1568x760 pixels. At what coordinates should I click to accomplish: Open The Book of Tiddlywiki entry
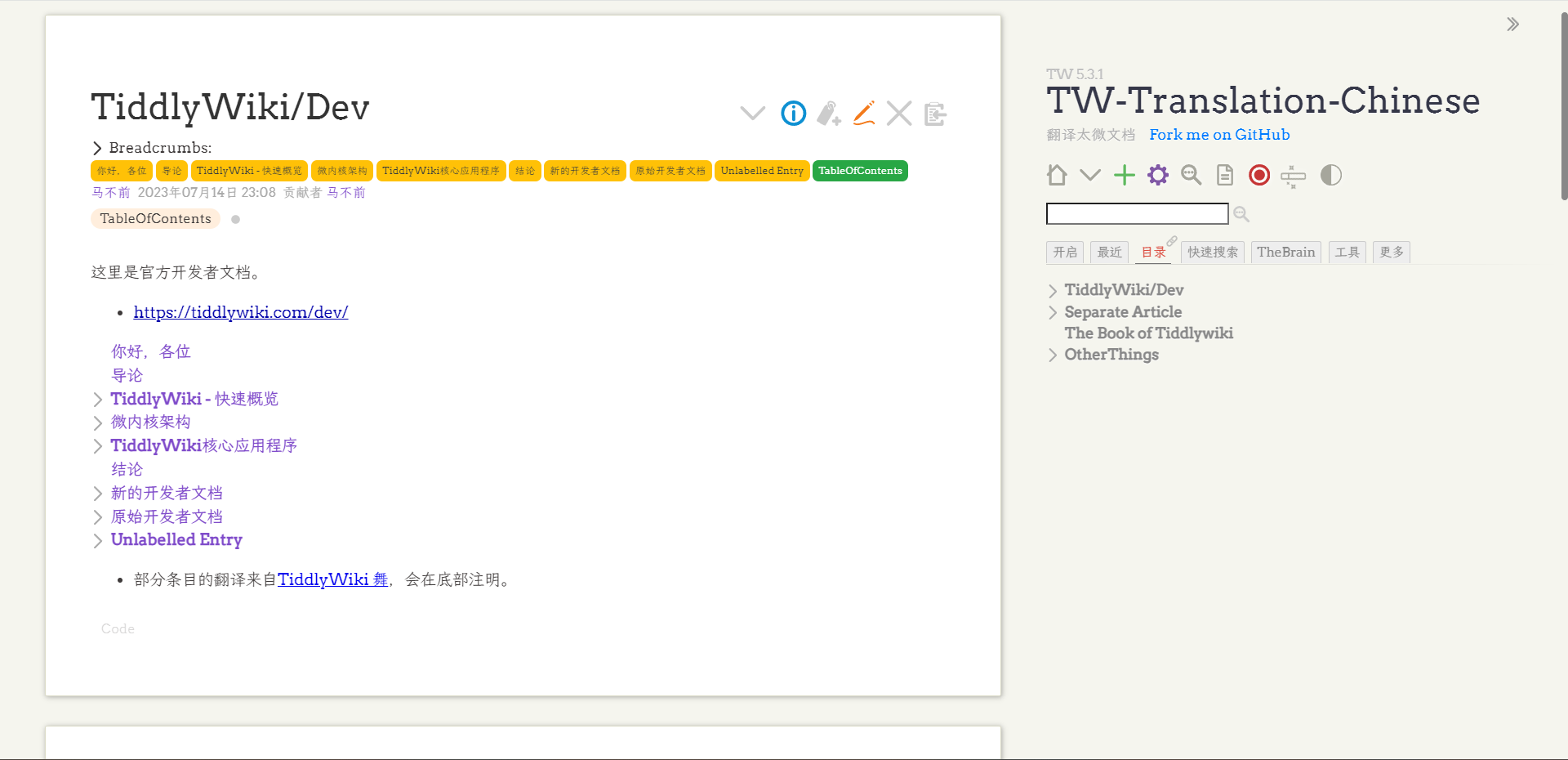coord(1148,333)
